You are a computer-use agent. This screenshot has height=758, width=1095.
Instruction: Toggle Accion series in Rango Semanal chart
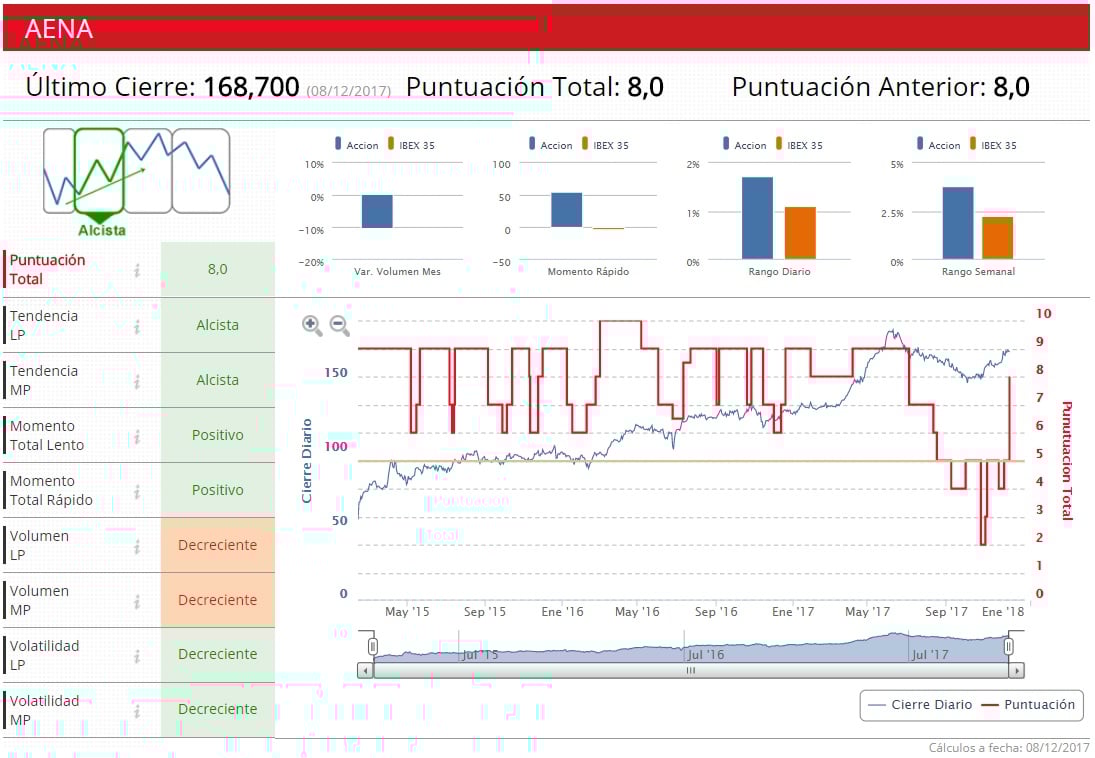tap(939, 145)
